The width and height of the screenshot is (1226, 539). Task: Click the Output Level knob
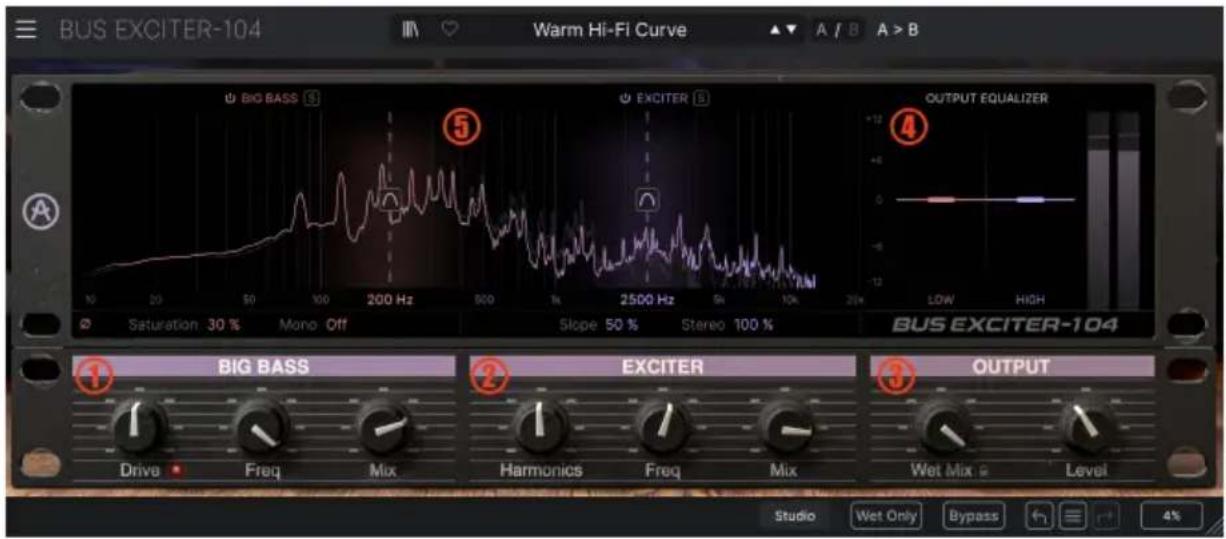[x=1086, y=426]
